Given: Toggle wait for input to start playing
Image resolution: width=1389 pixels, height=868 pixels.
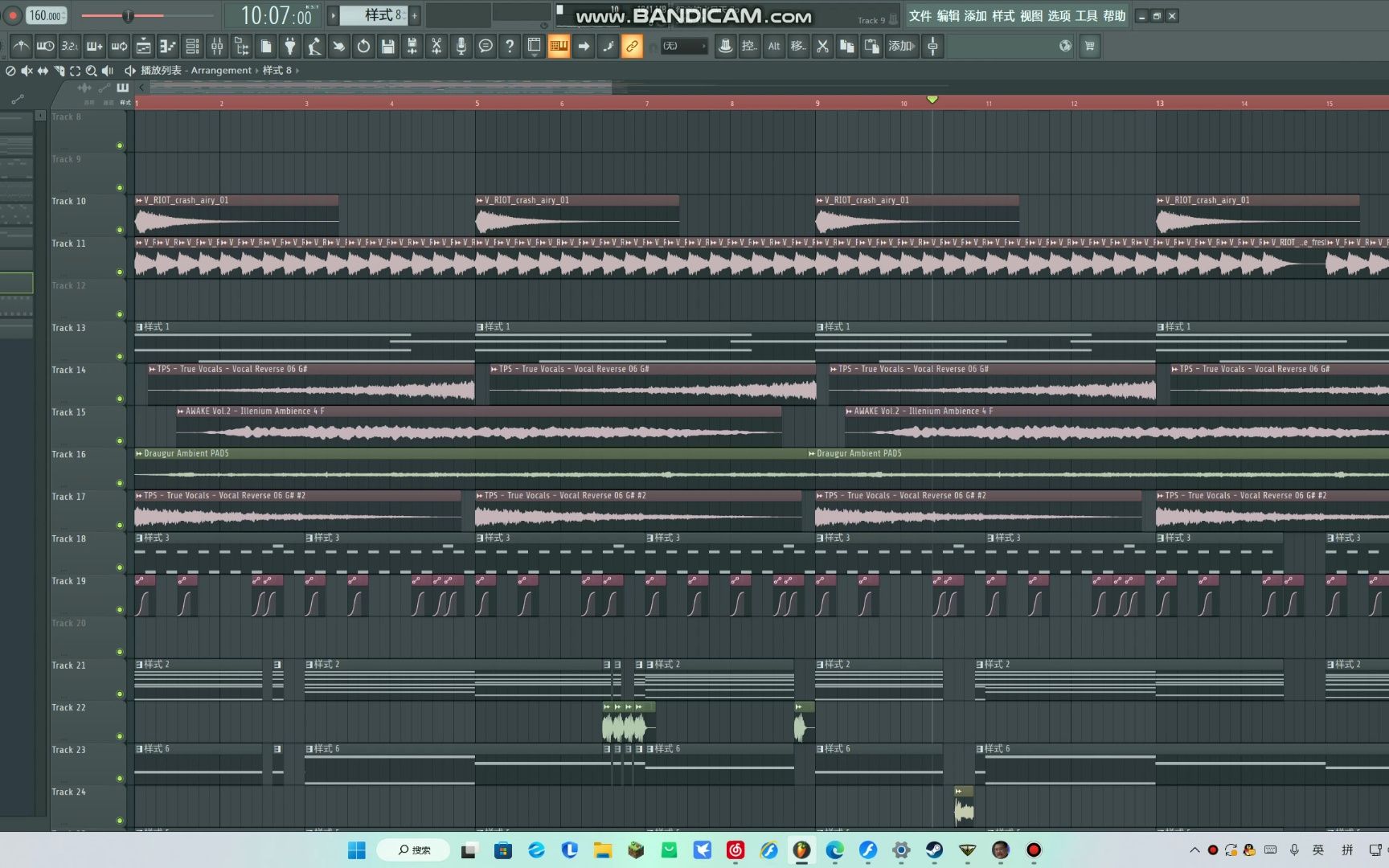Looking at the screenshot, I should pyautogui.click(x=45, y=47).
